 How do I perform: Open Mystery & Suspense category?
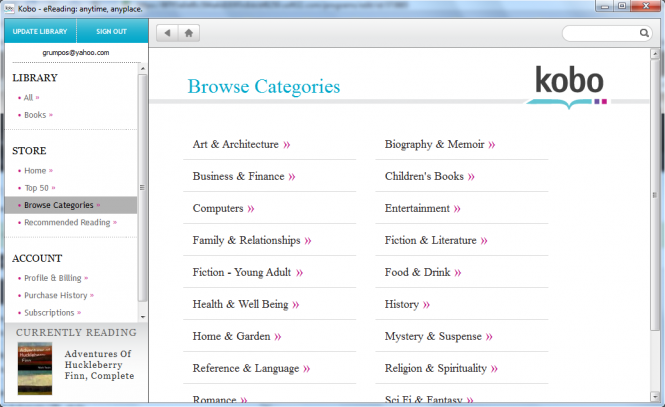click(439, 336)
